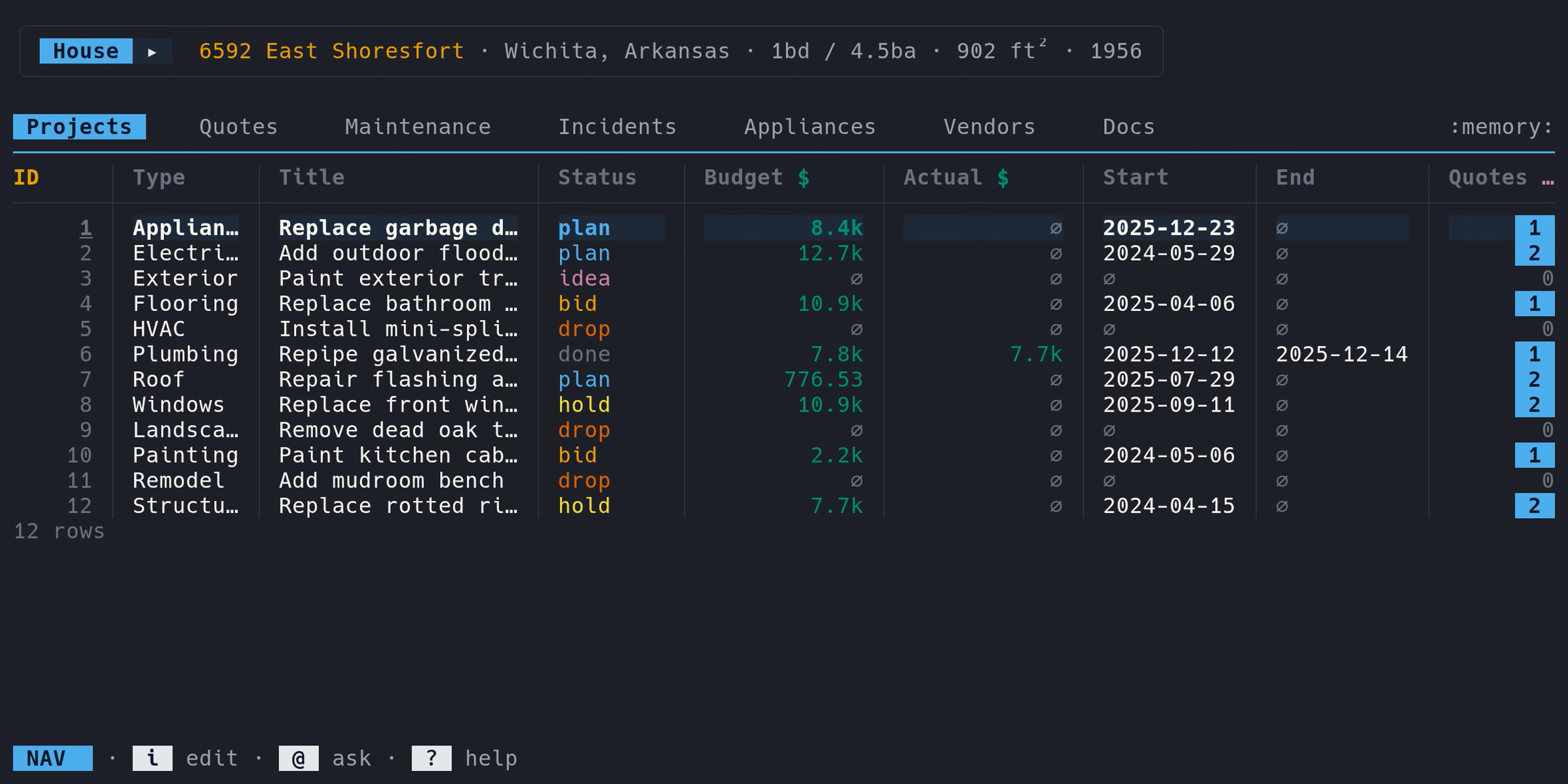Open the Appliances tab
Viewport: 1568px width, 784px height.
809,126
